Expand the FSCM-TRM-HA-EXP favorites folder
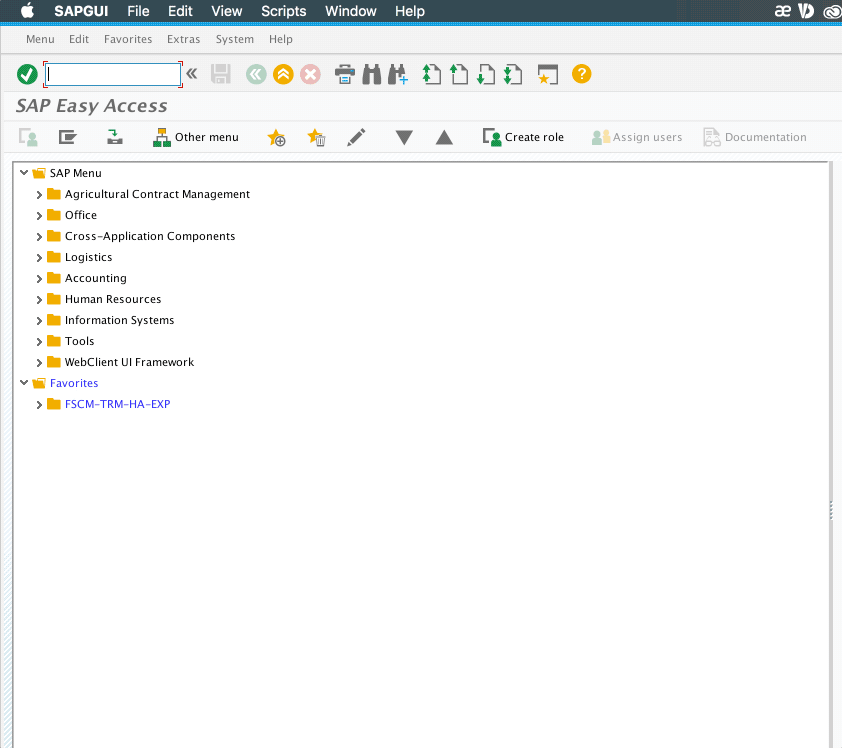Screen dimensions: 842x748 39,404
